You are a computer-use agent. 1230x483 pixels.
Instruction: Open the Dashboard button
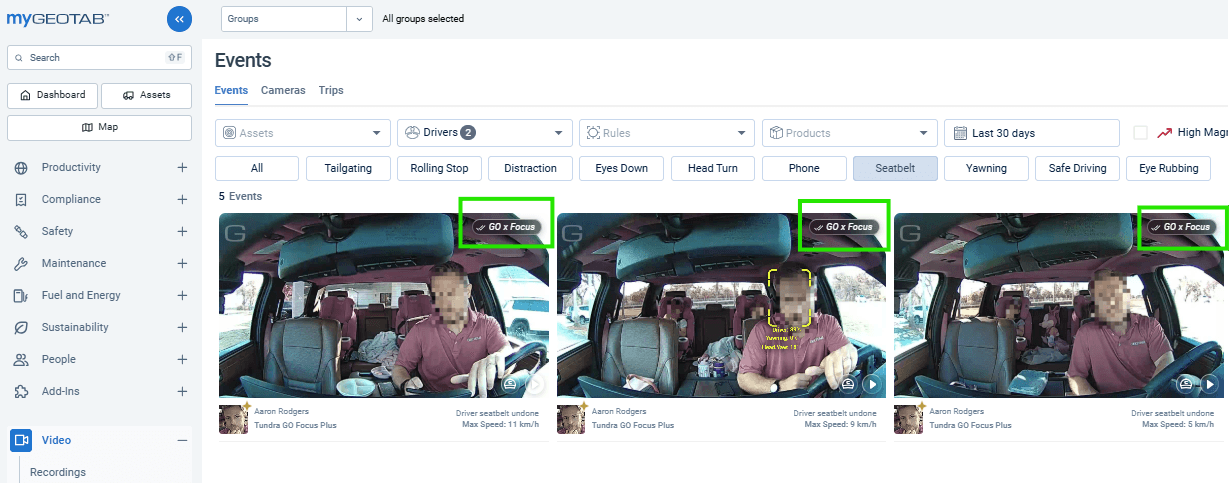(53, 95)
